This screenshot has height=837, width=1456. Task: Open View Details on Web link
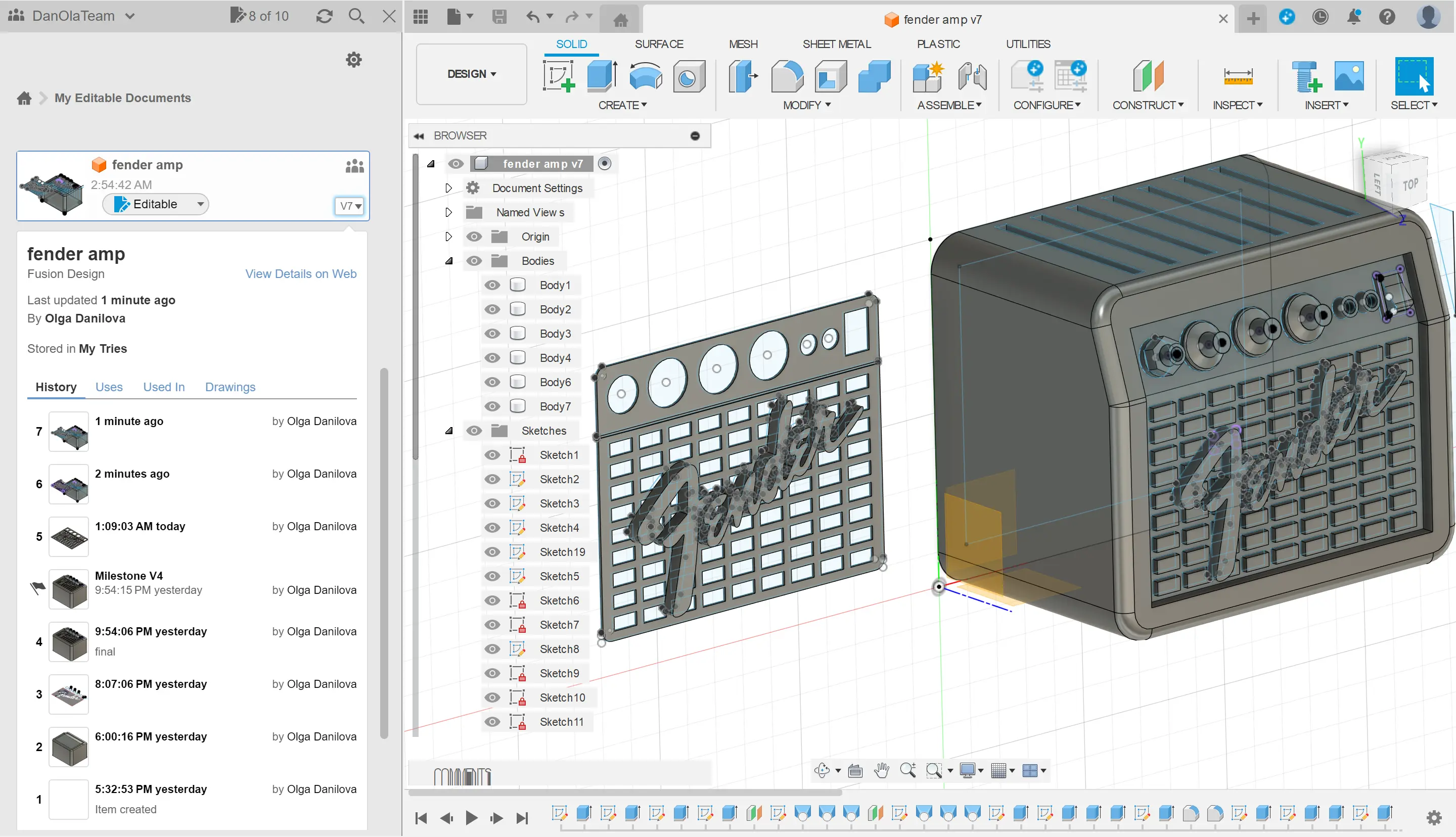pos(301,274)
